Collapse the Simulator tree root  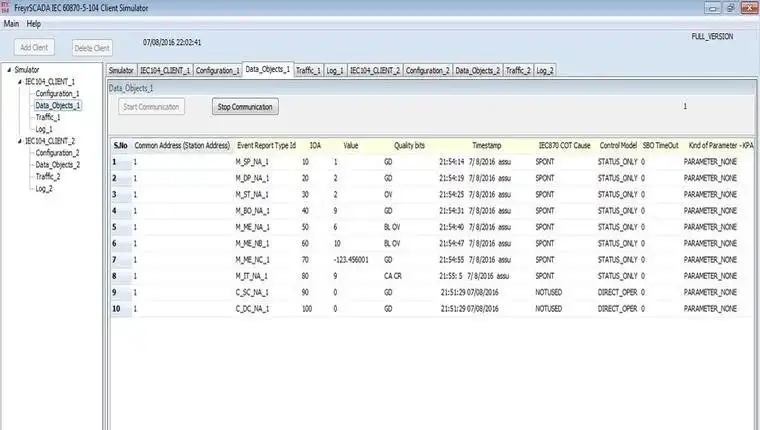tap(9, 70)
